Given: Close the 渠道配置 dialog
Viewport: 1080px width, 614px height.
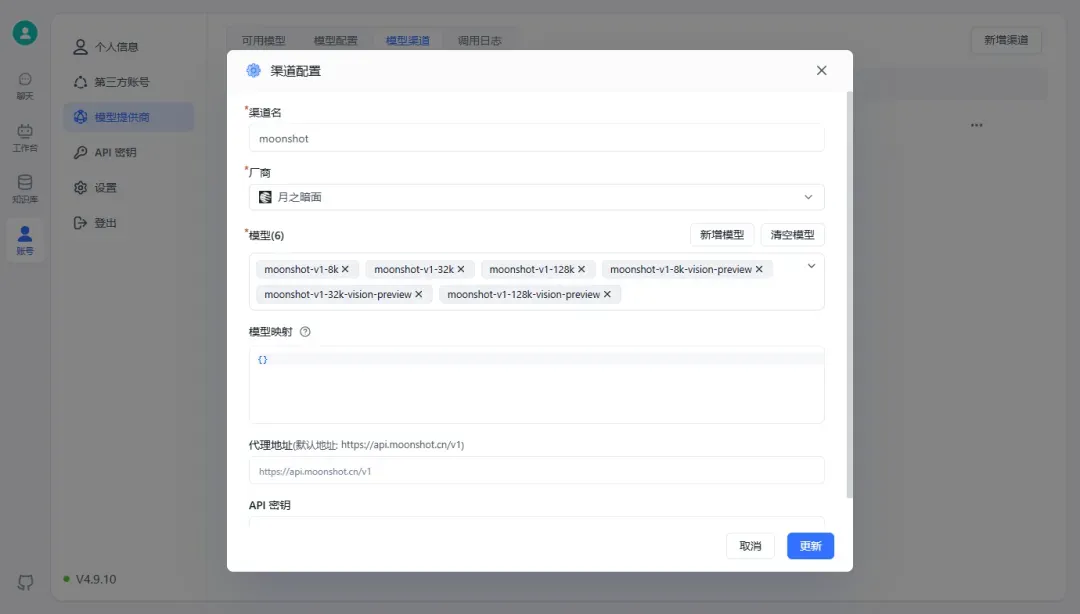Looking at the screenshot, I should pyautogui.click(x=821, y=70).
